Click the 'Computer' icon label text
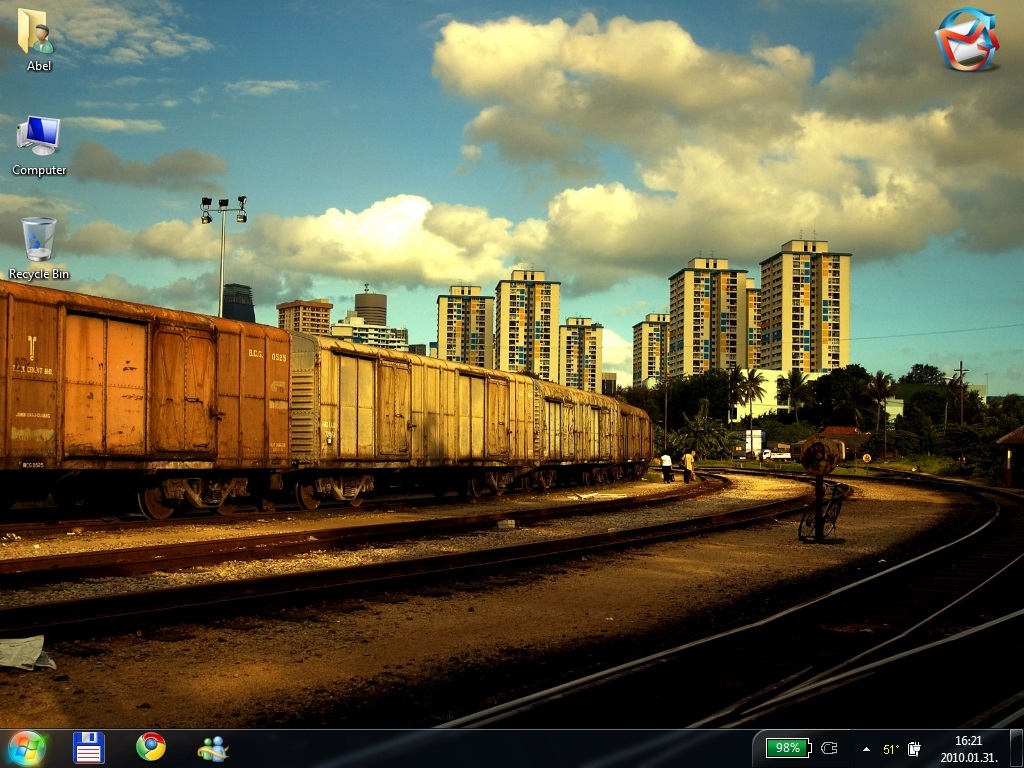1024x768 pixels. point(39,170)
